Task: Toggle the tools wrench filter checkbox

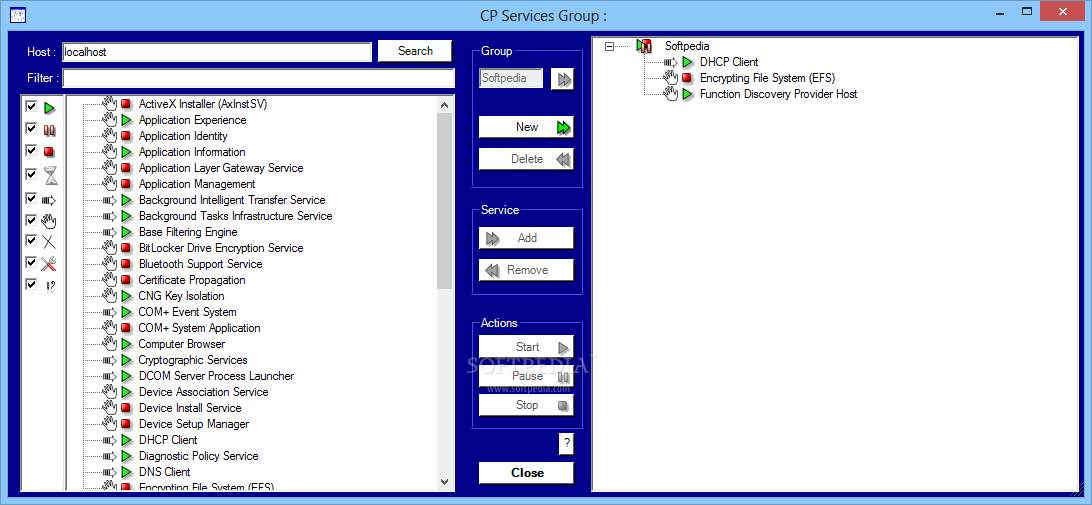Action: coord(31,263)
